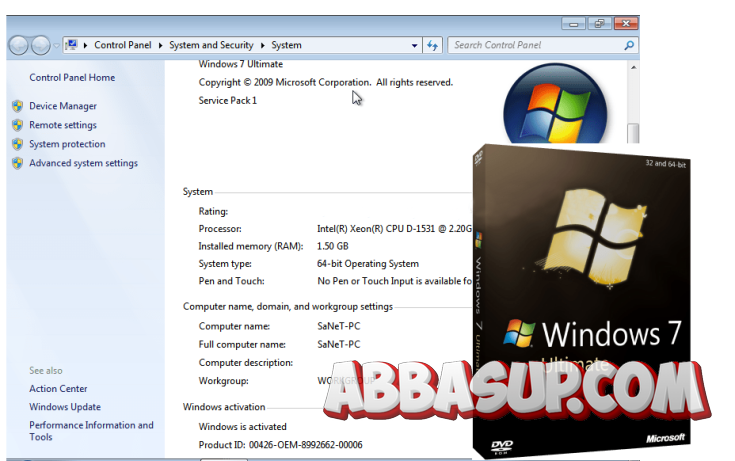Open System protection link
This screenshot has width=735, height=461.
(67, 144)
